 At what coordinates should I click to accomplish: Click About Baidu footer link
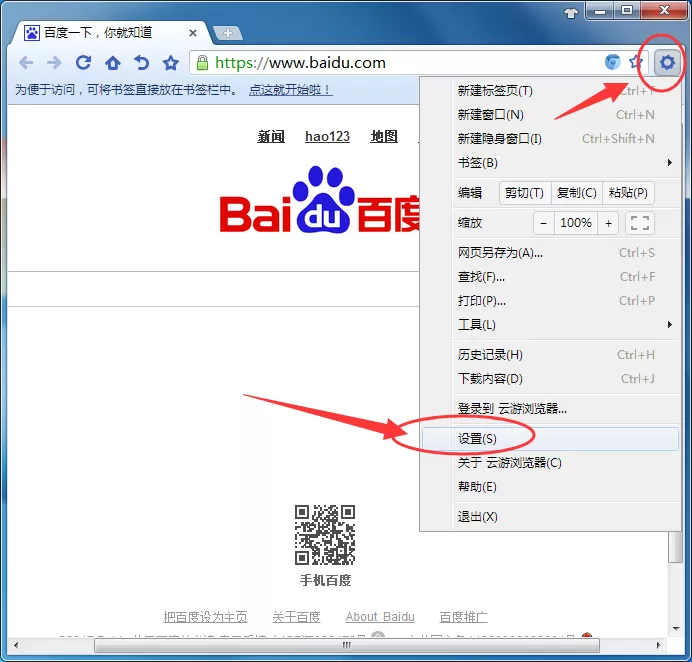pos(380,617)
